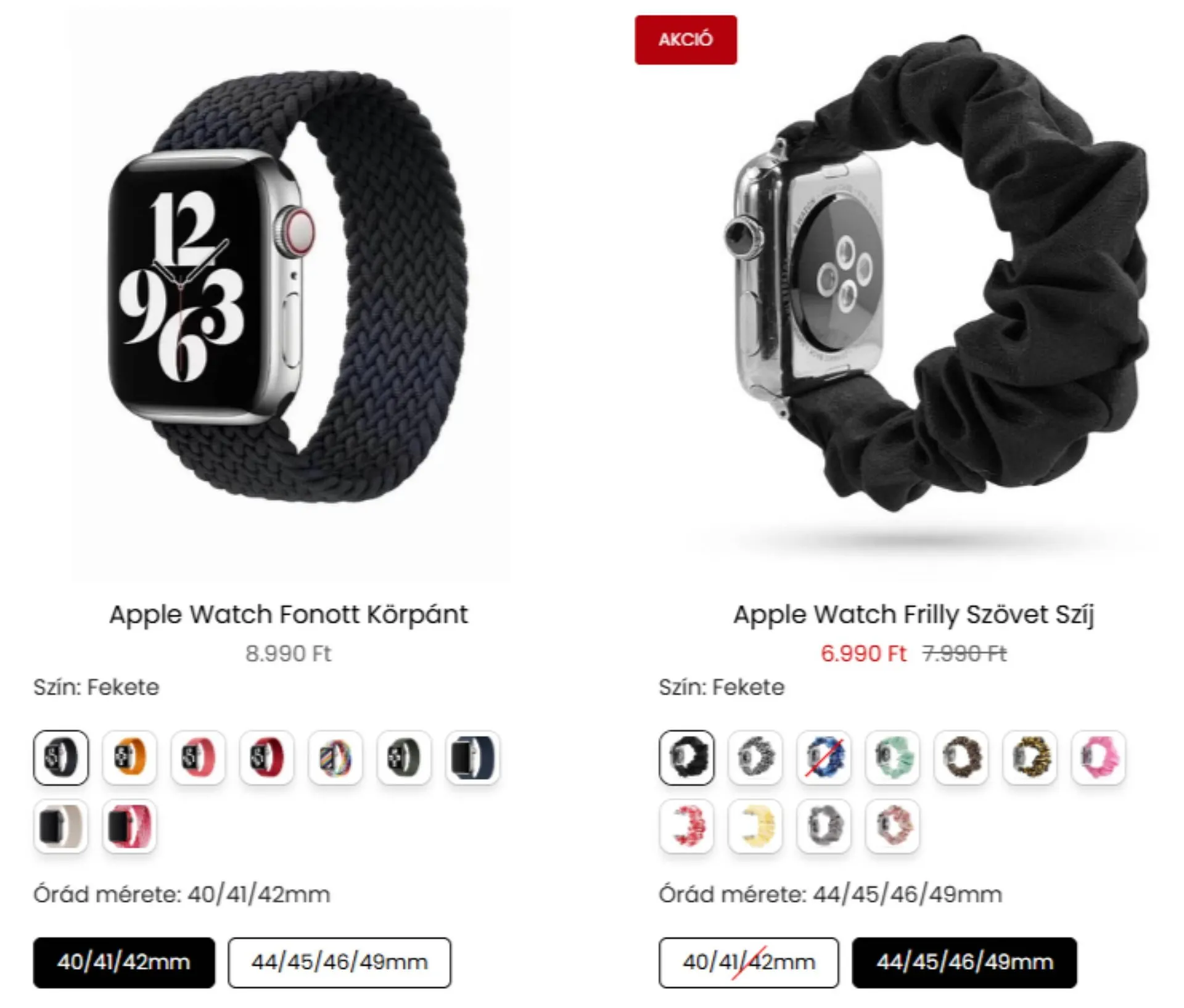Click the braided loop watch product image
1184x1008 pixels.
pos(290,296)
